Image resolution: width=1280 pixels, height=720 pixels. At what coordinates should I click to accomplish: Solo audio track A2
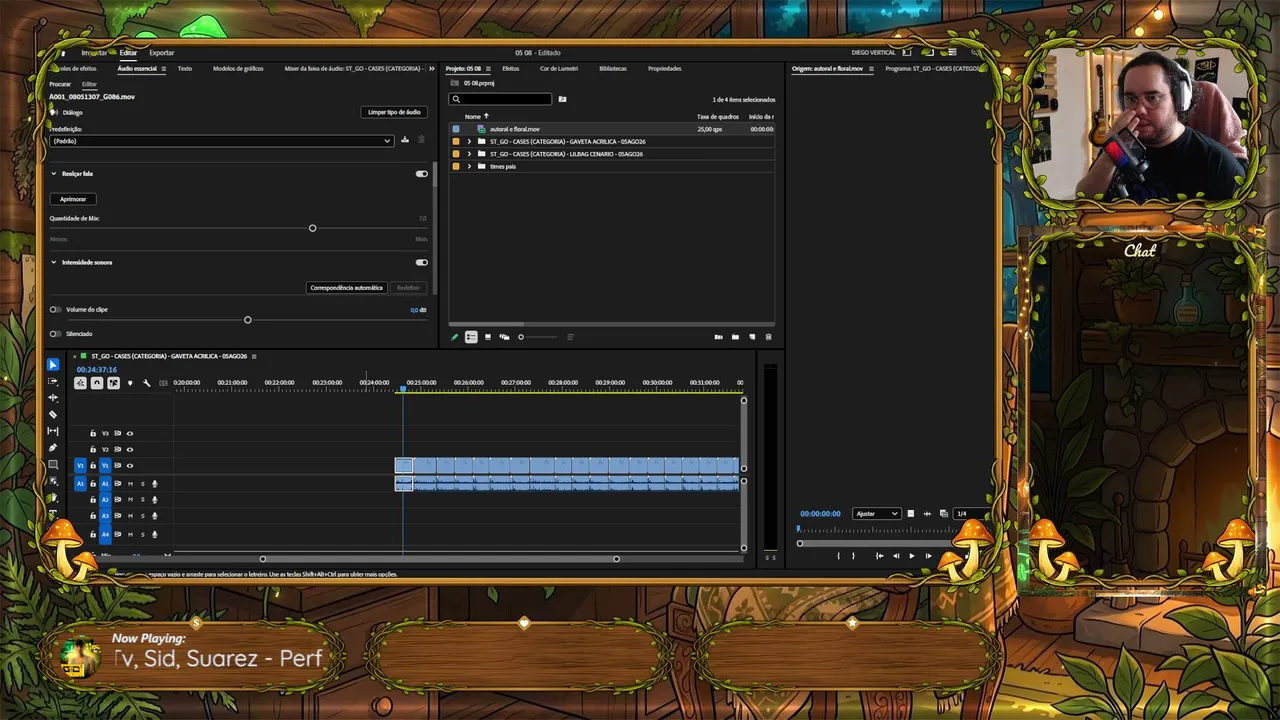(142, 500)
